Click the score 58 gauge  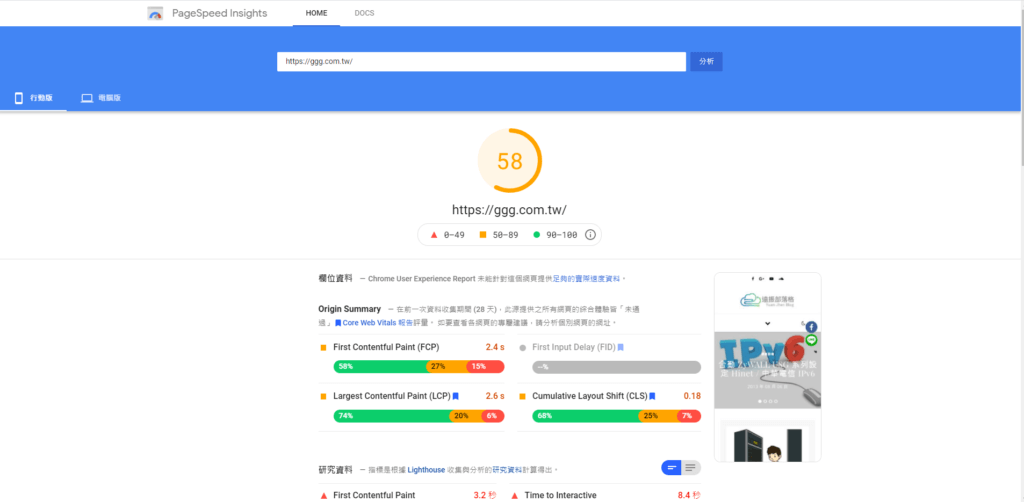(510, 161)
